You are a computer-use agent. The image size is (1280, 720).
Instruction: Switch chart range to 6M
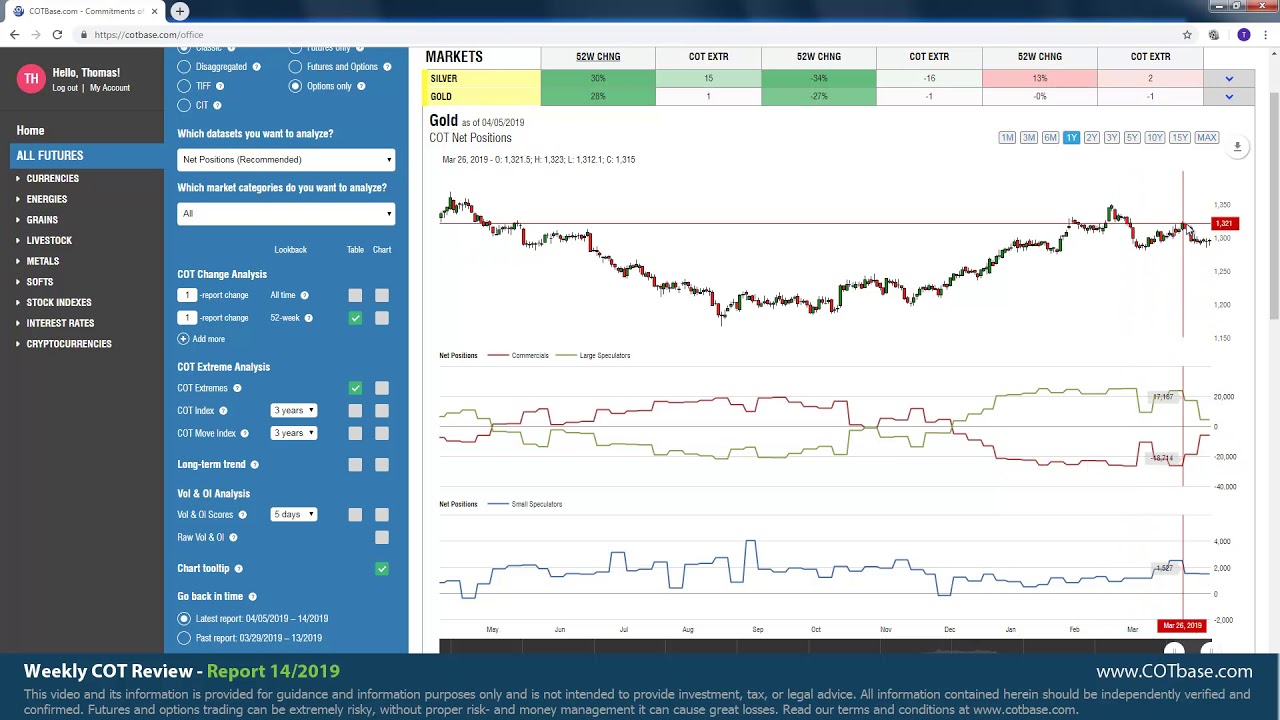(1050, 138)
